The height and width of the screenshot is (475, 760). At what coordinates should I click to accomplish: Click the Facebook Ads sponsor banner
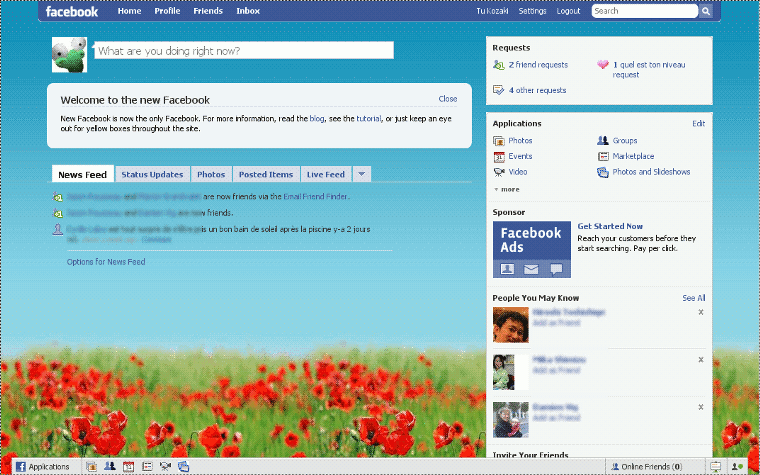[532, 250]
